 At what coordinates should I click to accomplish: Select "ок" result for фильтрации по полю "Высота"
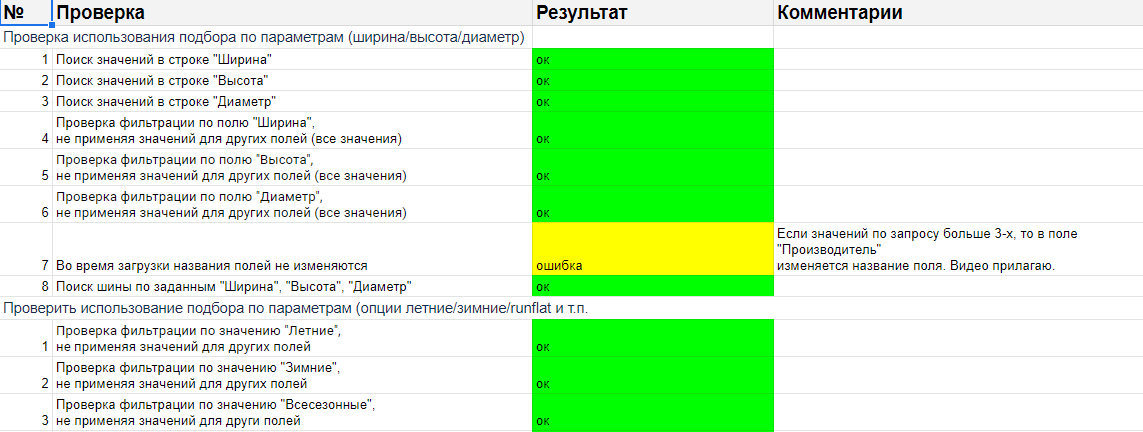click(x=652, y=168)
